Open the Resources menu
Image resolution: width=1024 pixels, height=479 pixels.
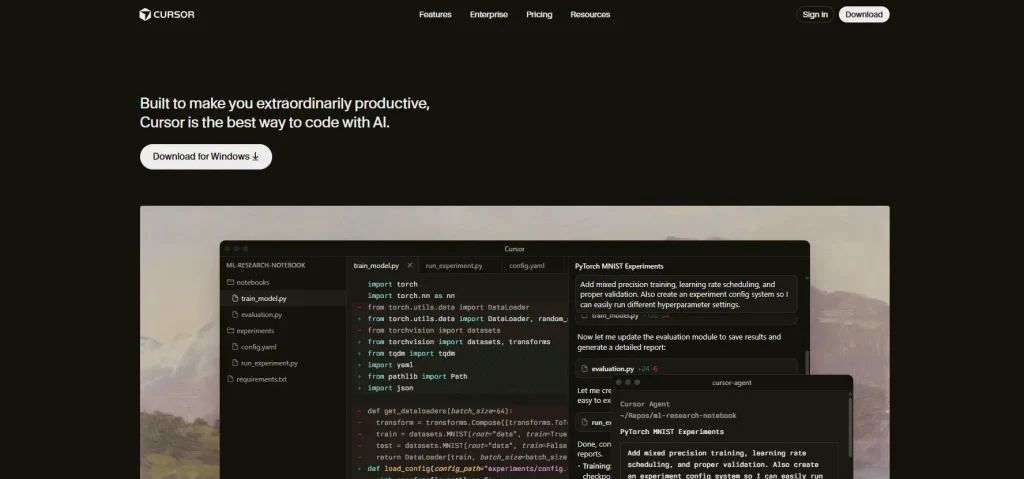590,14
